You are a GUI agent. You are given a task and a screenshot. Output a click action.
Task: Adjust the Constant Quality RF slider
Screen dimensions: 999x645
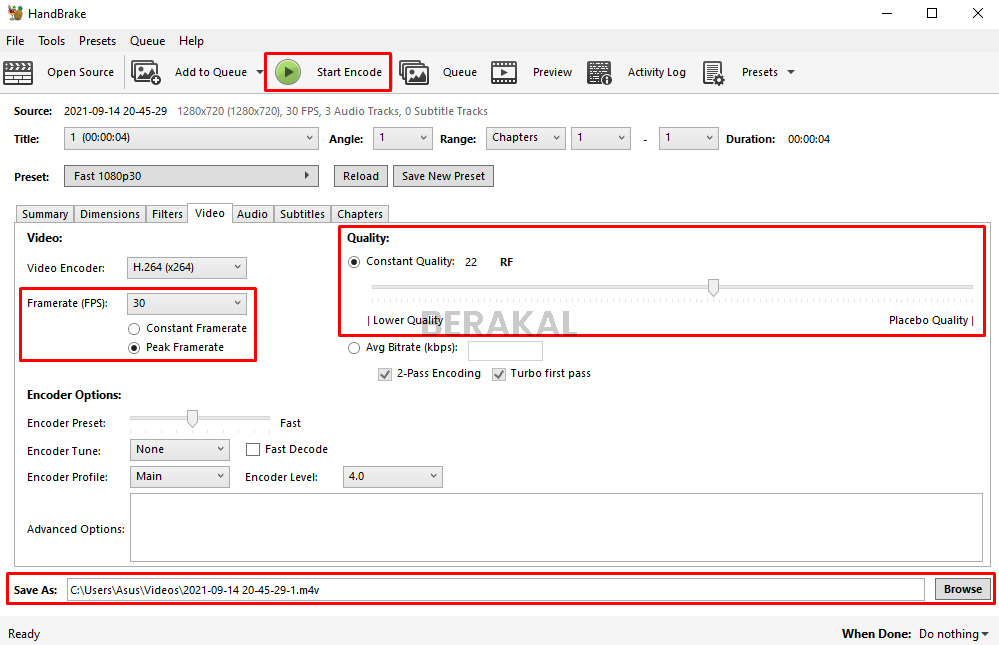(712, 286)
